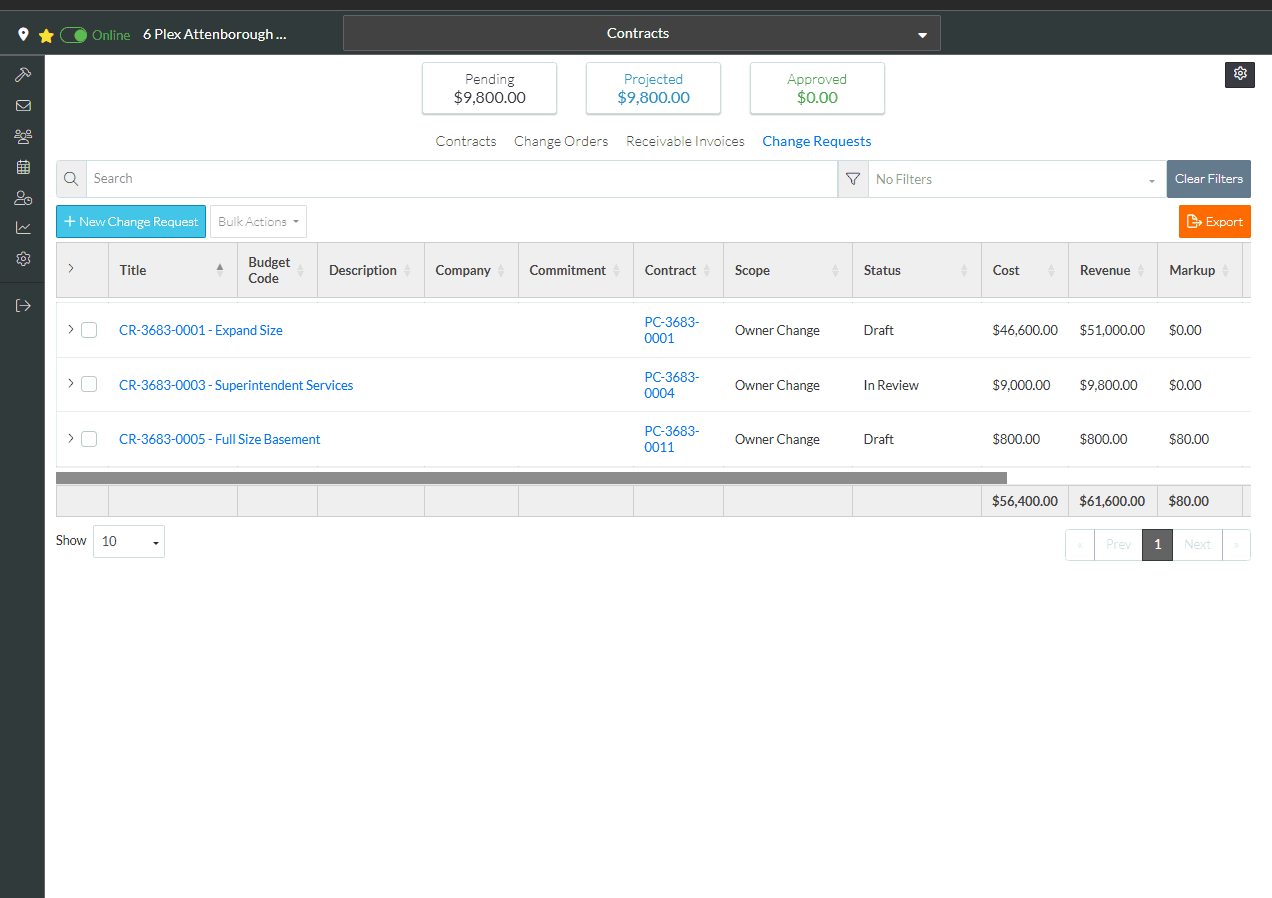Click the Approved $0.00 card
Image resolution: width=1272 pixels, height=898 pixels.
pyautogui.click(x=817, y=88)
